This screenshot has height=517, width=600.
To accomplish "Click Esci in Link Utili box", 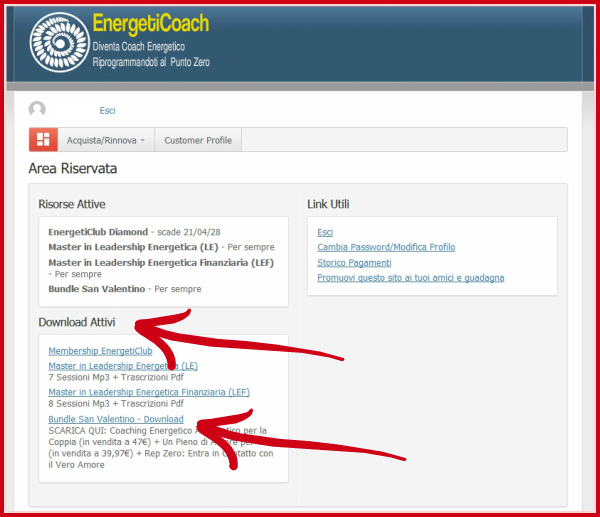I will [325, 232].
